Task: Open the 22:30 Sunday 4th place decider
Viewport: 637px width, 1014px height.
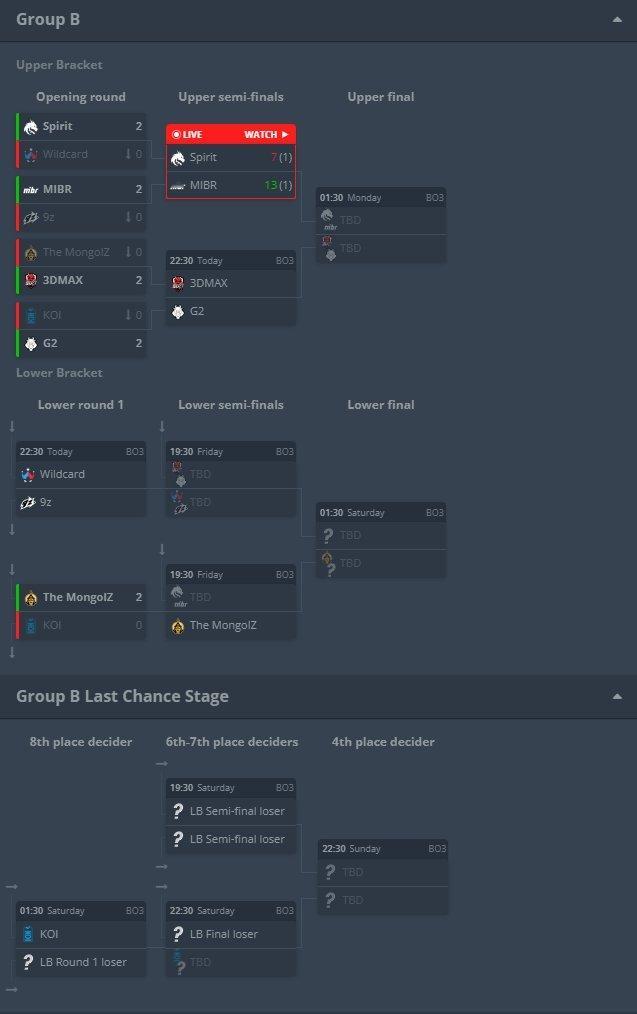Action: pos(382,877)
